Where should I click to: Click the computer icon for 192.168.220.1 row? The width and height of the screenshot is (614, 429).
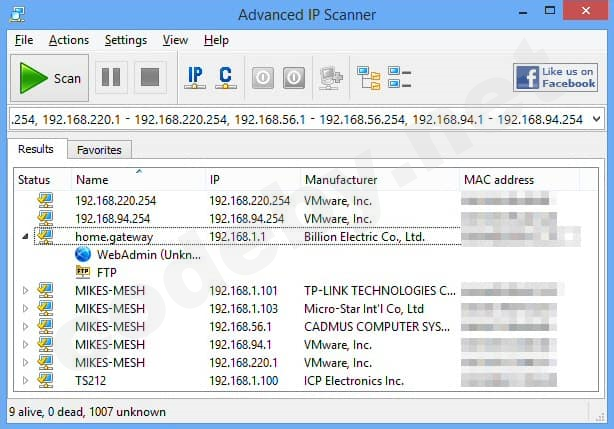[x=45, y=362]
